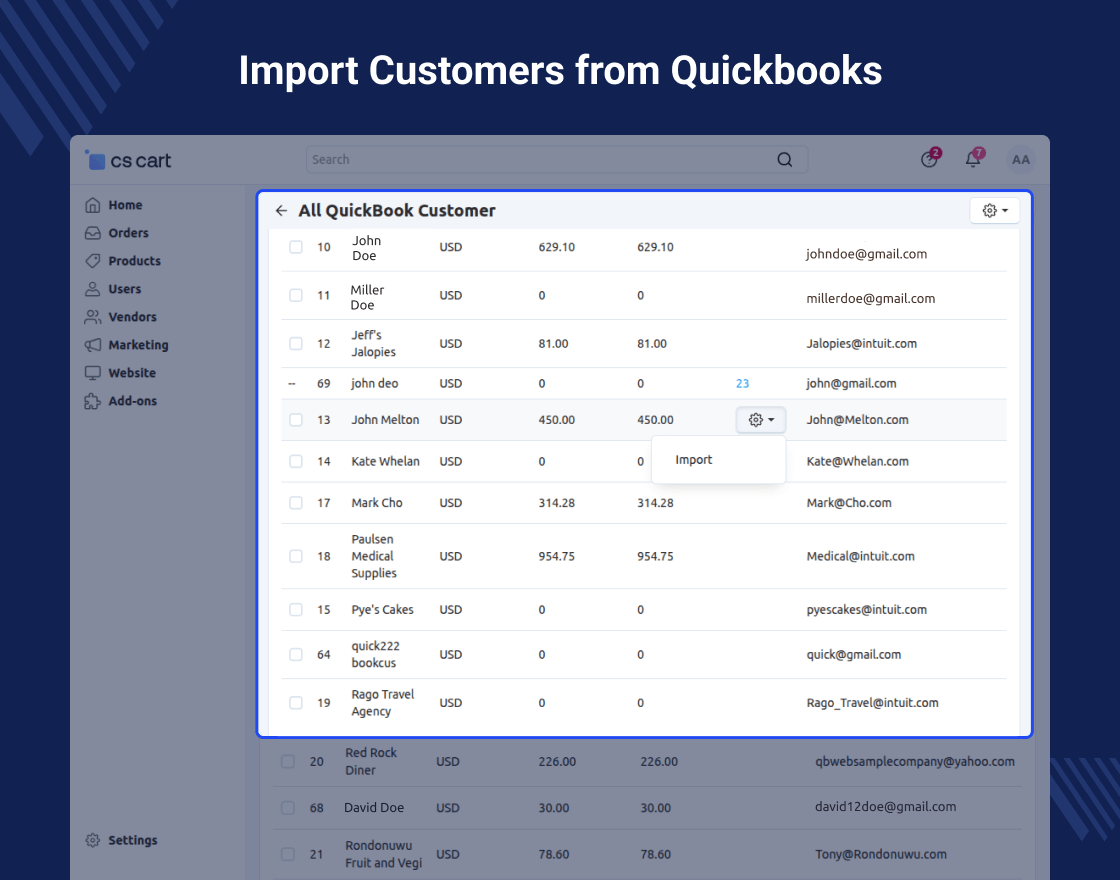
Task: Check the box for Kate Whelan row
Action: point(296,461)
